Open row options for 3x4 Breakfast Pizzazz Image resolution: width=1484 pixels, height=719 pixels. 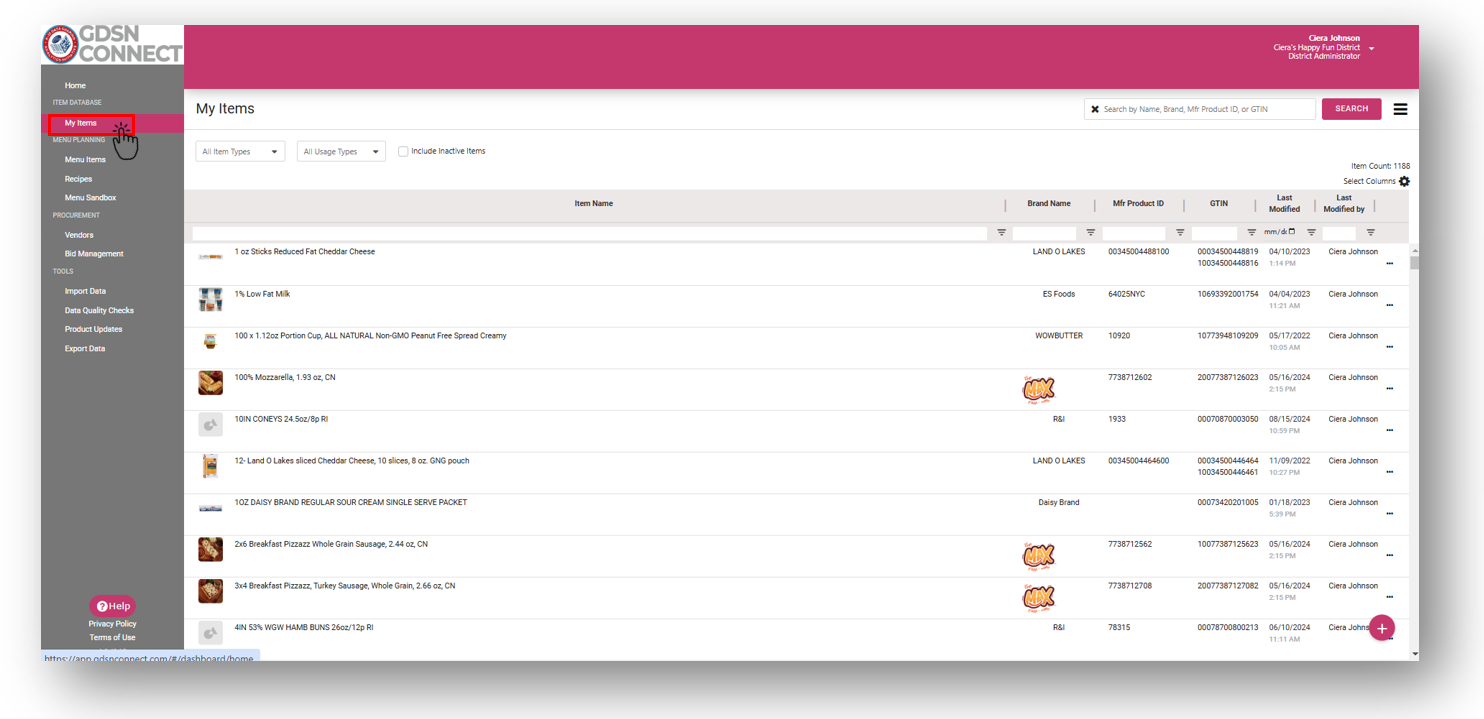[1390, 597]
